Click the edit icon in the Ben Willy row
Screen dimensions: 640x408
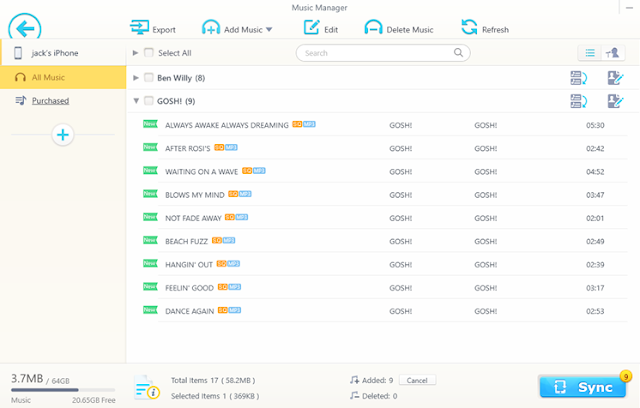click(615, 78)
